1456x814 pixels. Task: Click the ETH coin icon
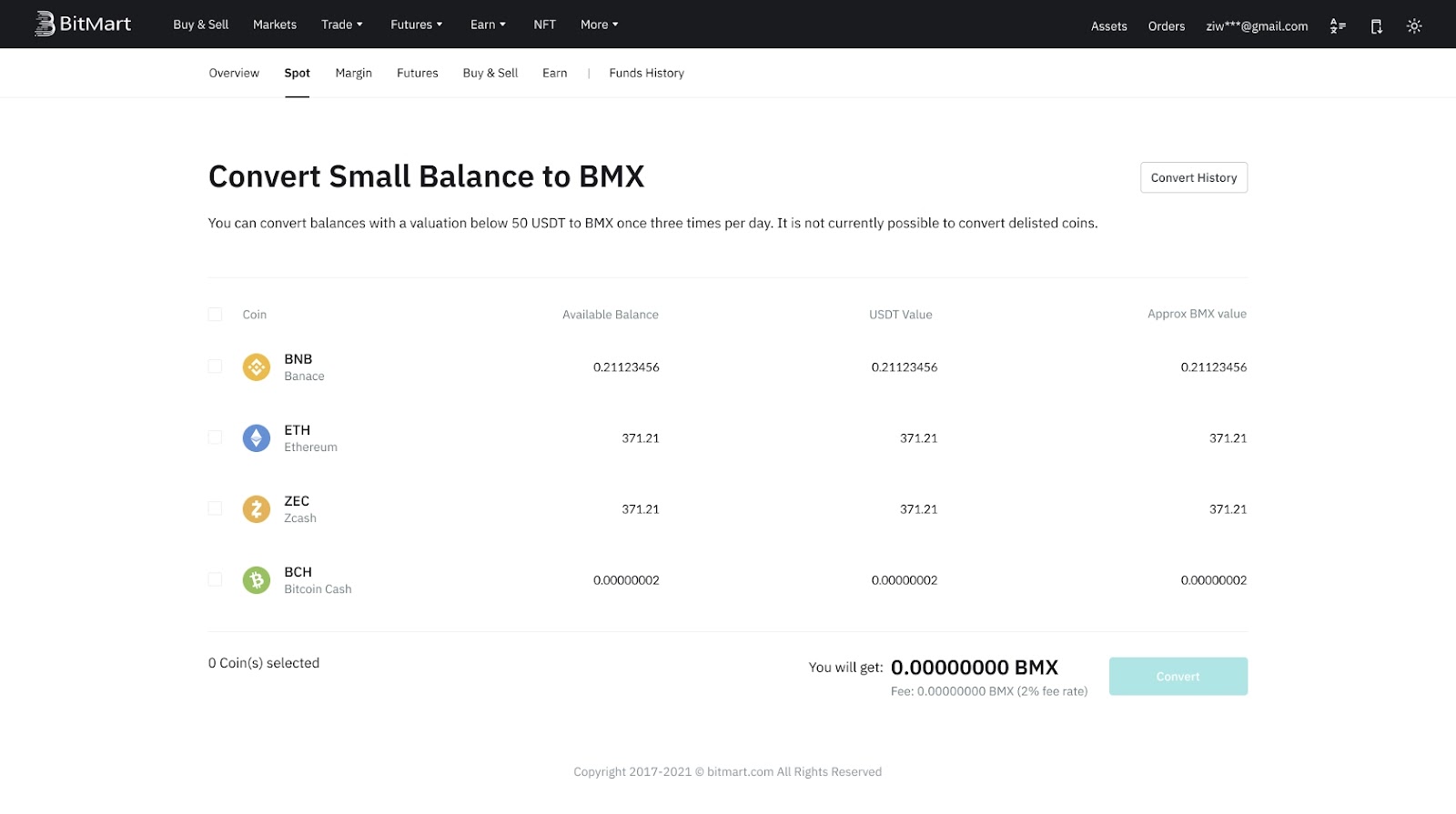click(257, 438)
